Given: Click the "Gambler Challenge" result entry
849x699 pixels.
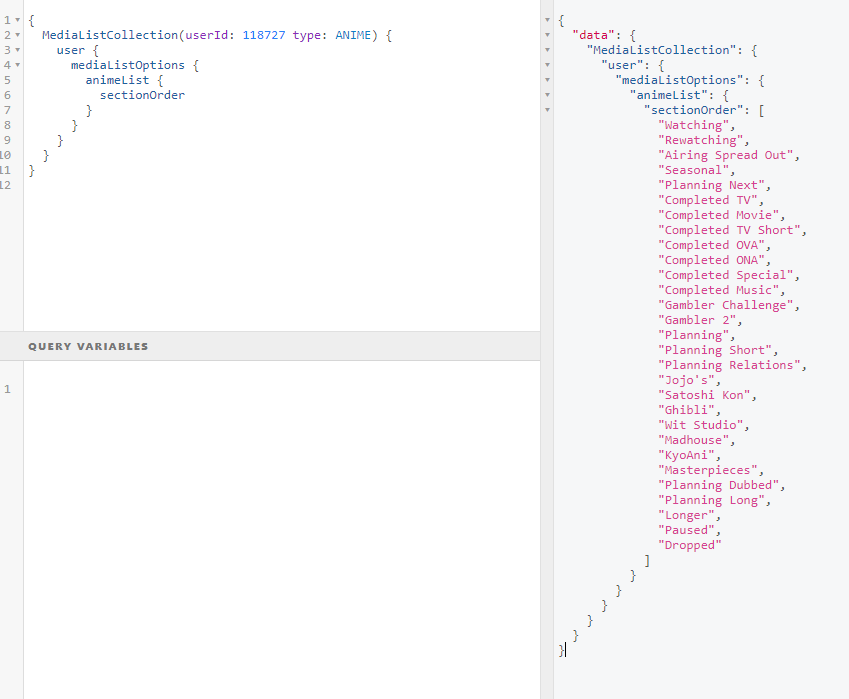Looking at the screenshot, I should pyautogui.click(x=726, y=305).
